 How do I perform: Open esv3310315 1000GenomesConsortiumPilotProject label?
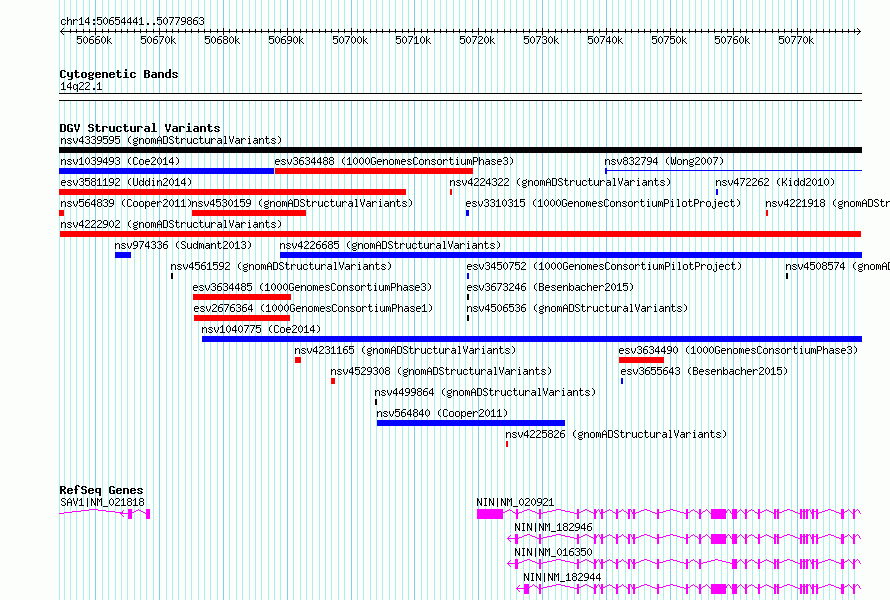[603, 203]
